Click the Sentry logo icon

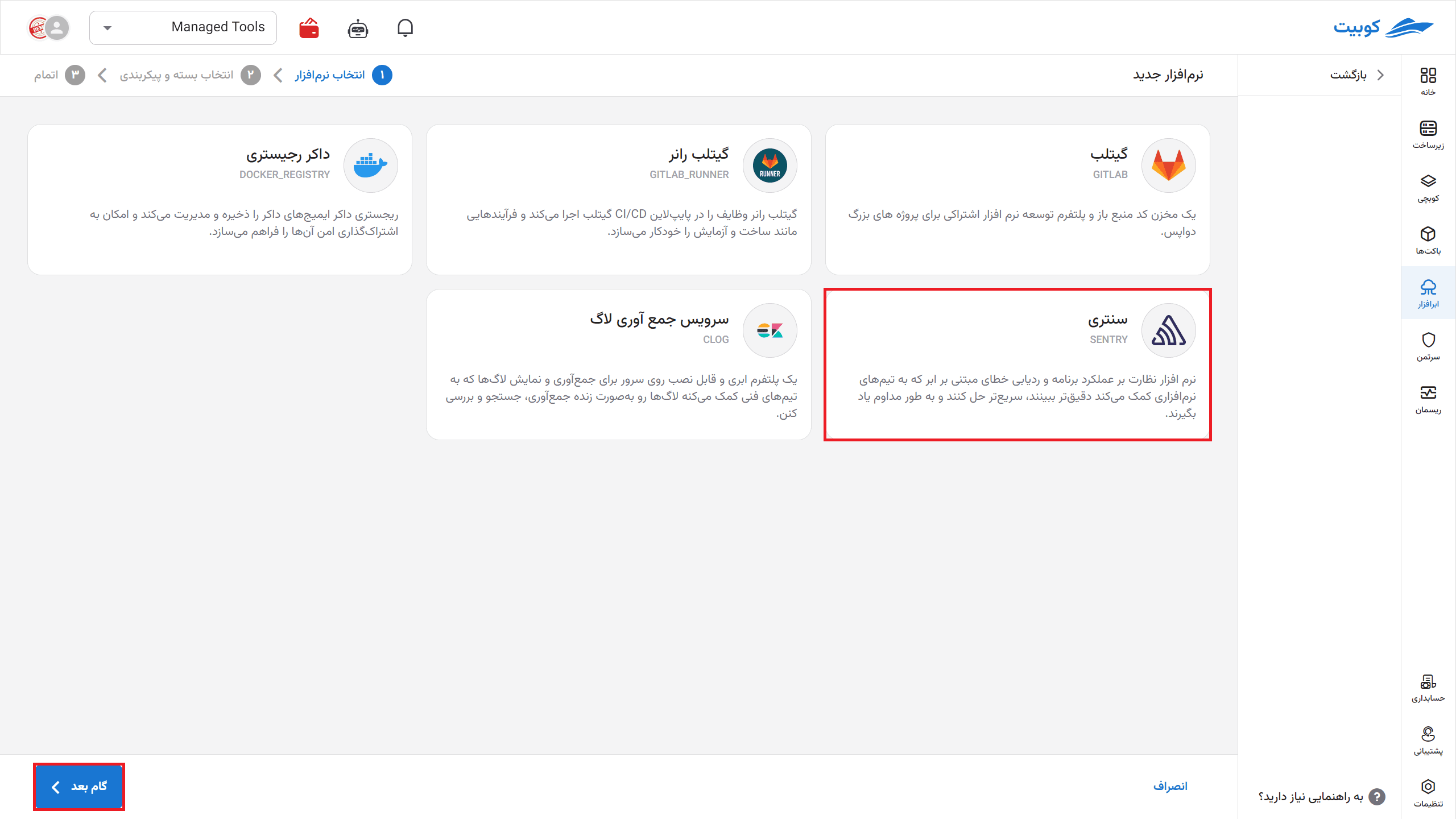tap(1169, 330)
